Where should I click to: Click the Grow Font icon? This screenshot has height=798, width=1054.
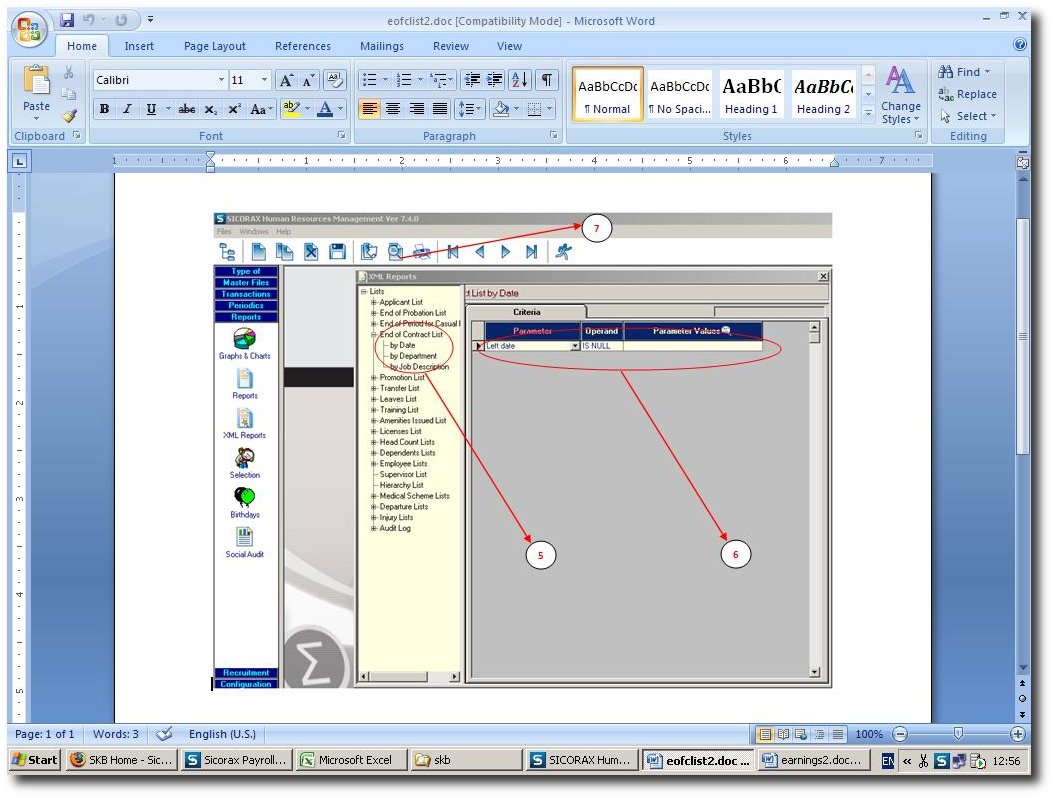pos(286,80)
